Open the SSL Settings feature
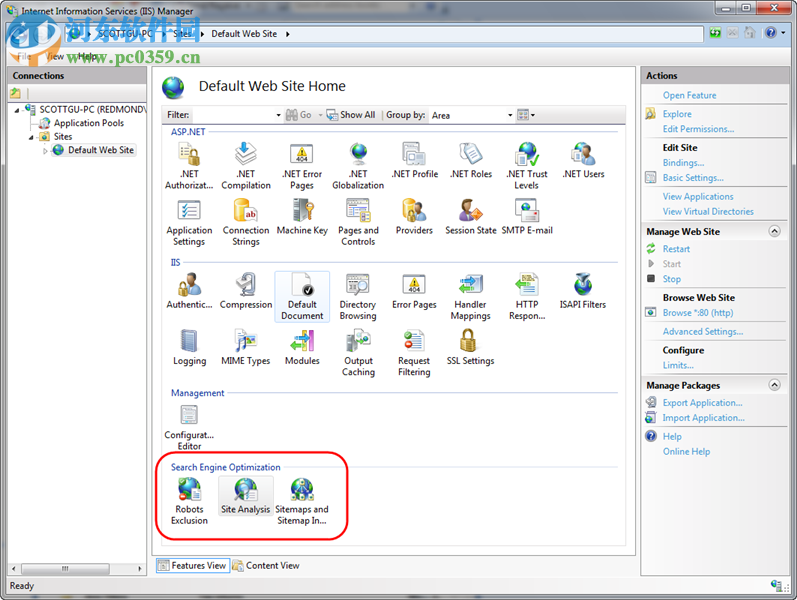The height and width of the screenshot is (600, 797). click(471, 347)
